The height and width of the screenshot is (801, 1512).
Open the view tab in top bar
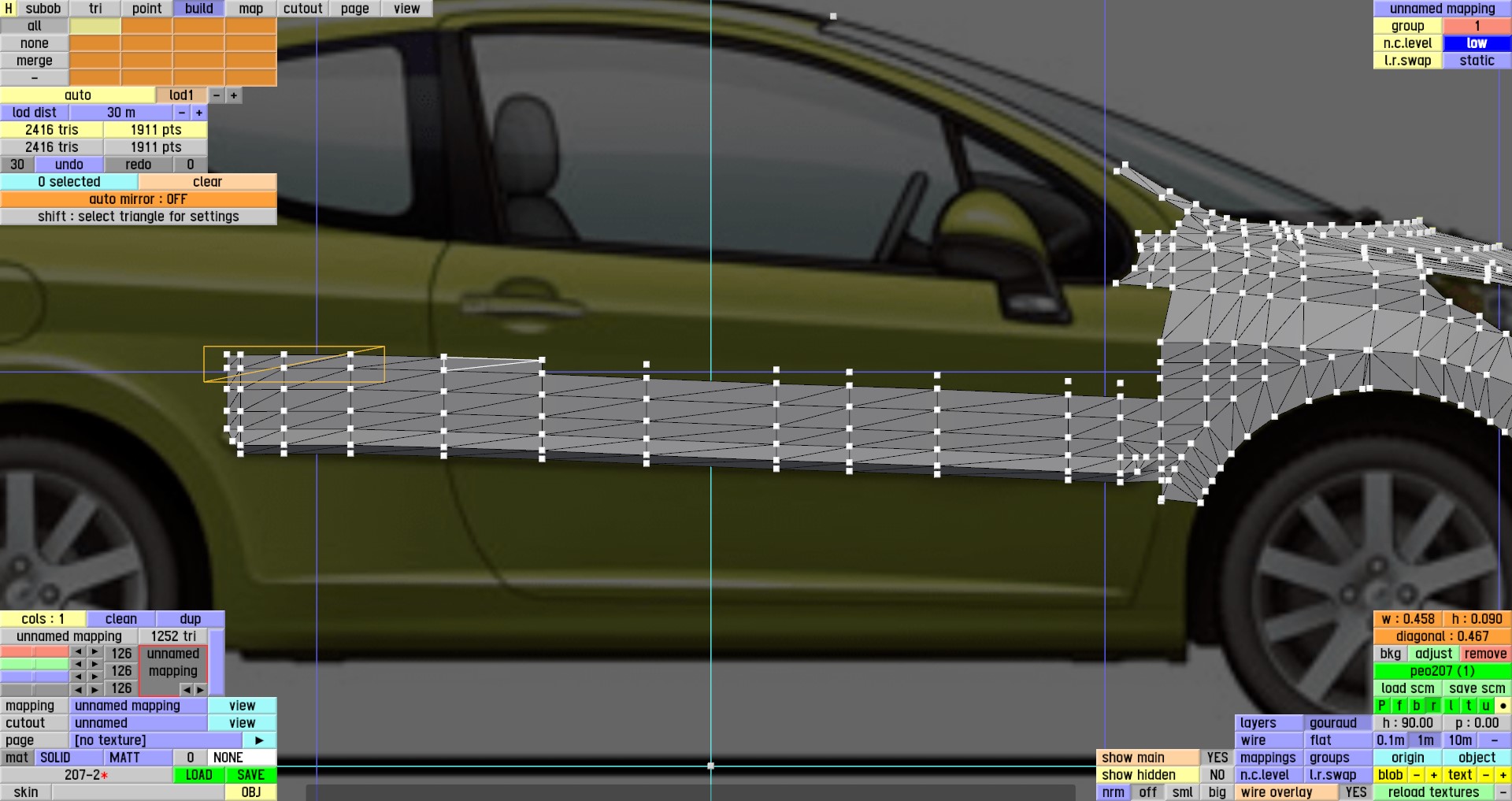point(407,9)
